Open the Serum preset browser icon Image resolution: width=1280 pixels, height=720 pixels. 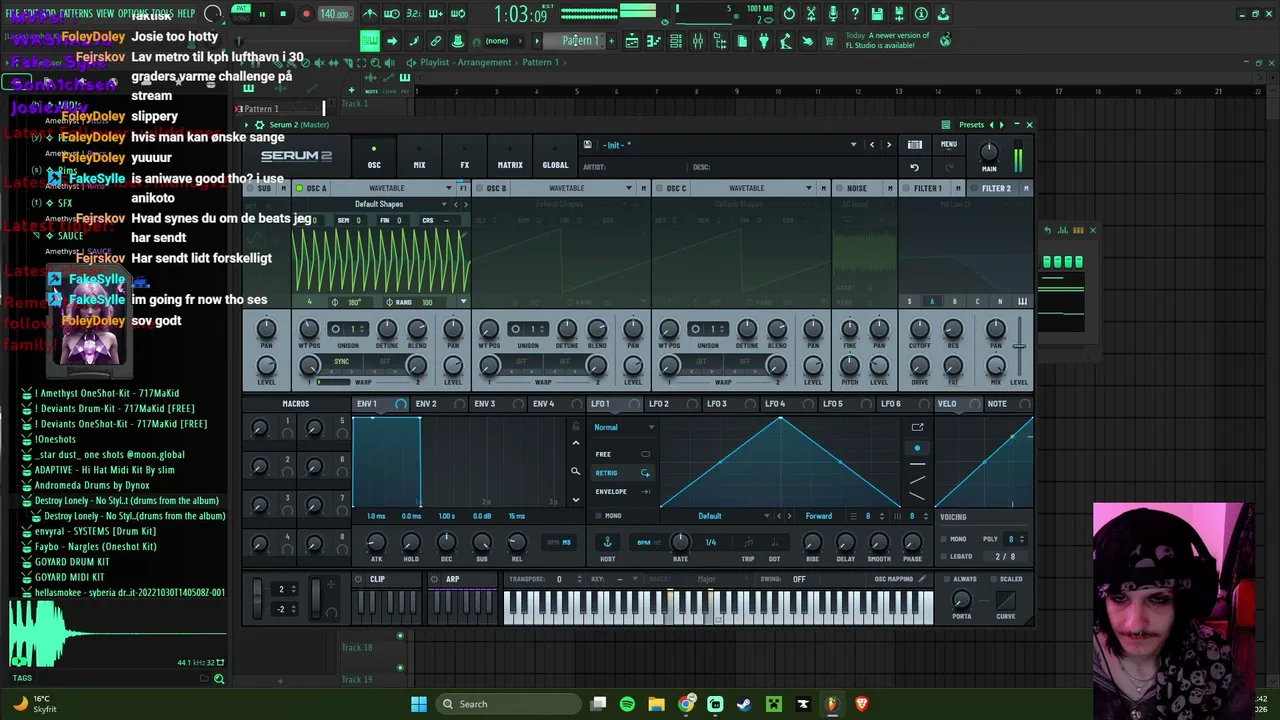click(x=914, y=145)
